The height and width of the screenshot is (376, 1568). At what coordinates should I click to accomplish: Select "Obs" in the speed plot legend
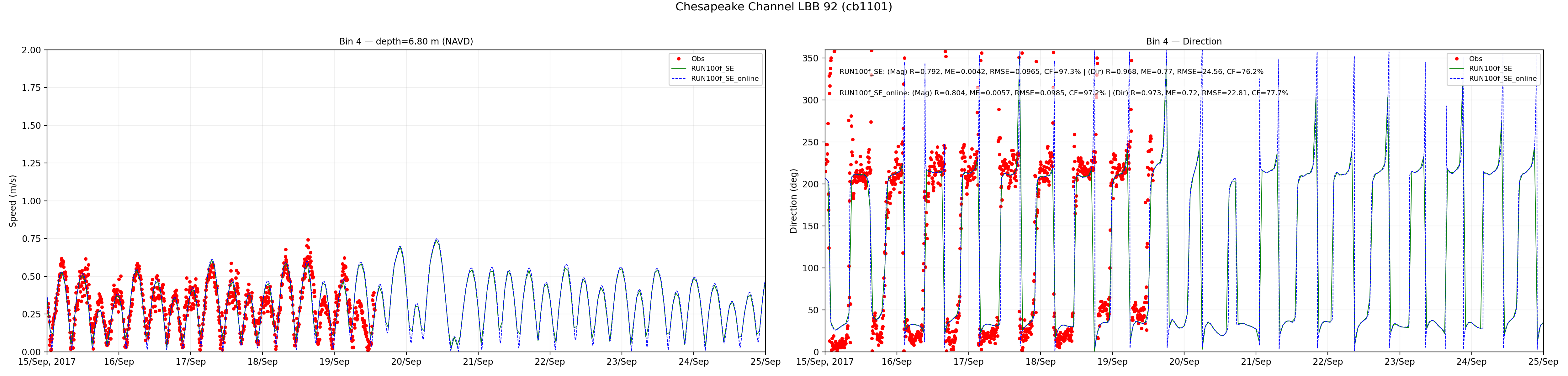coord(697,59)
